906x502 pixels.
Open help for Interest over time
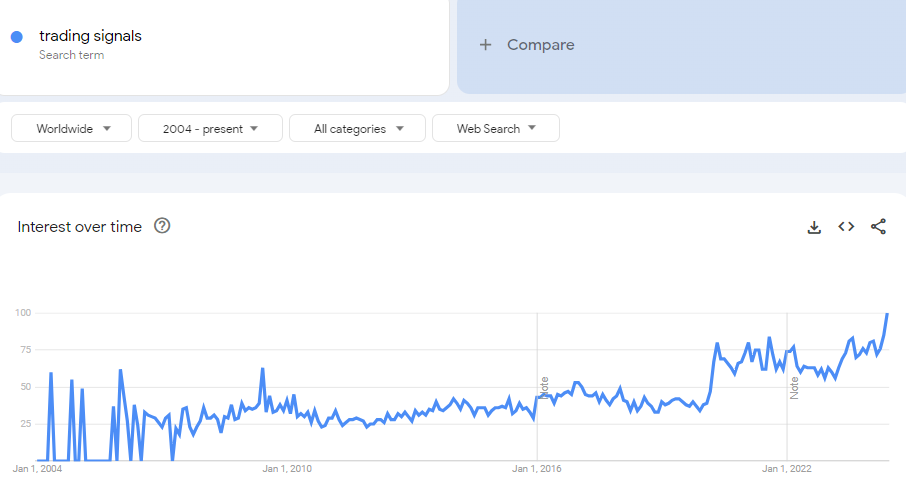tap(162, 226)
